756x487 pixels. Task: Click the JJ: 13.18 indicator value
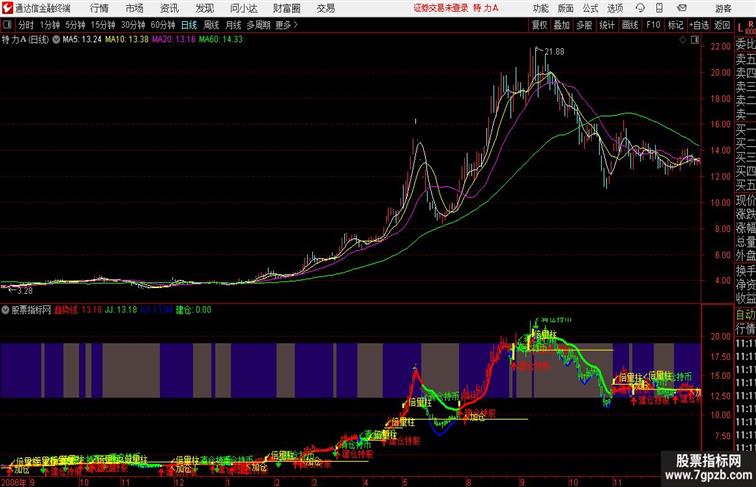tap(121, 310)
